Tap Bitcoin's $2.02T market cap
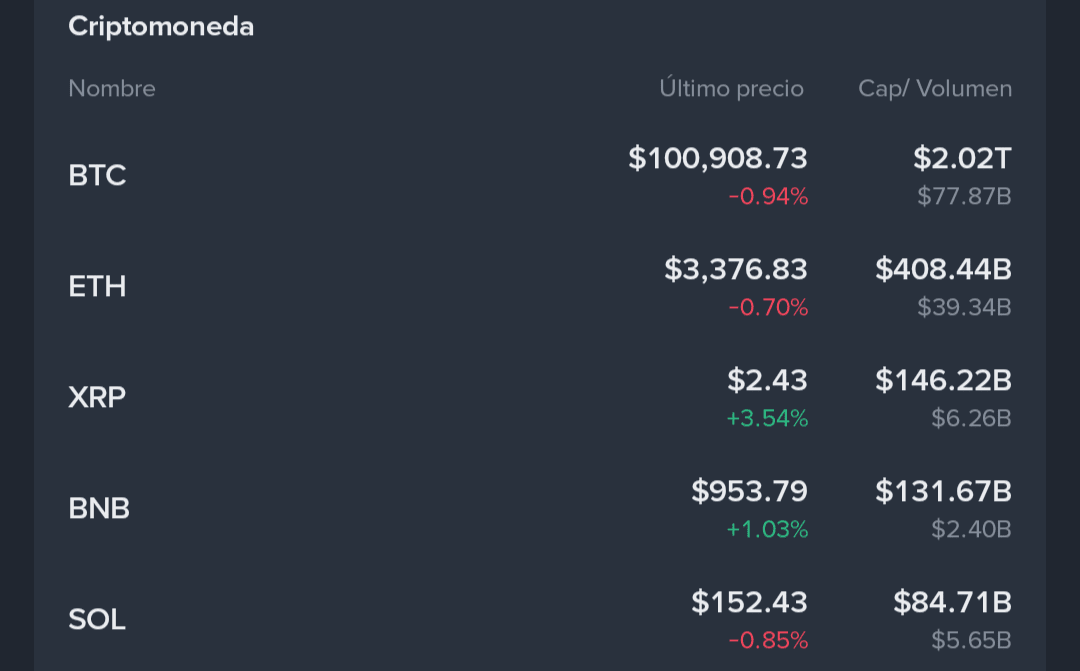 (x=962, y=158)
